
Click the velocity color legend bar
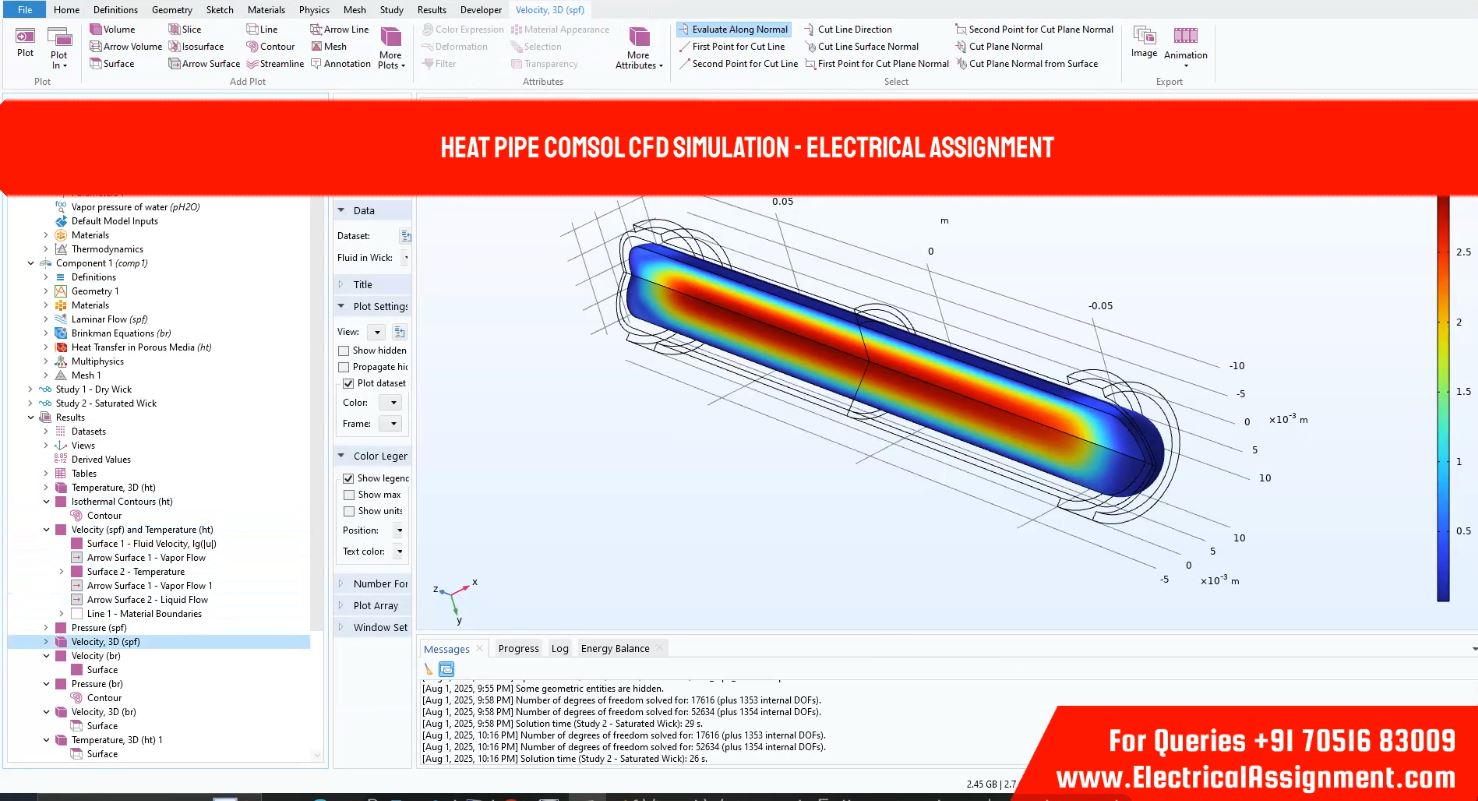[x=1442, y=400]
